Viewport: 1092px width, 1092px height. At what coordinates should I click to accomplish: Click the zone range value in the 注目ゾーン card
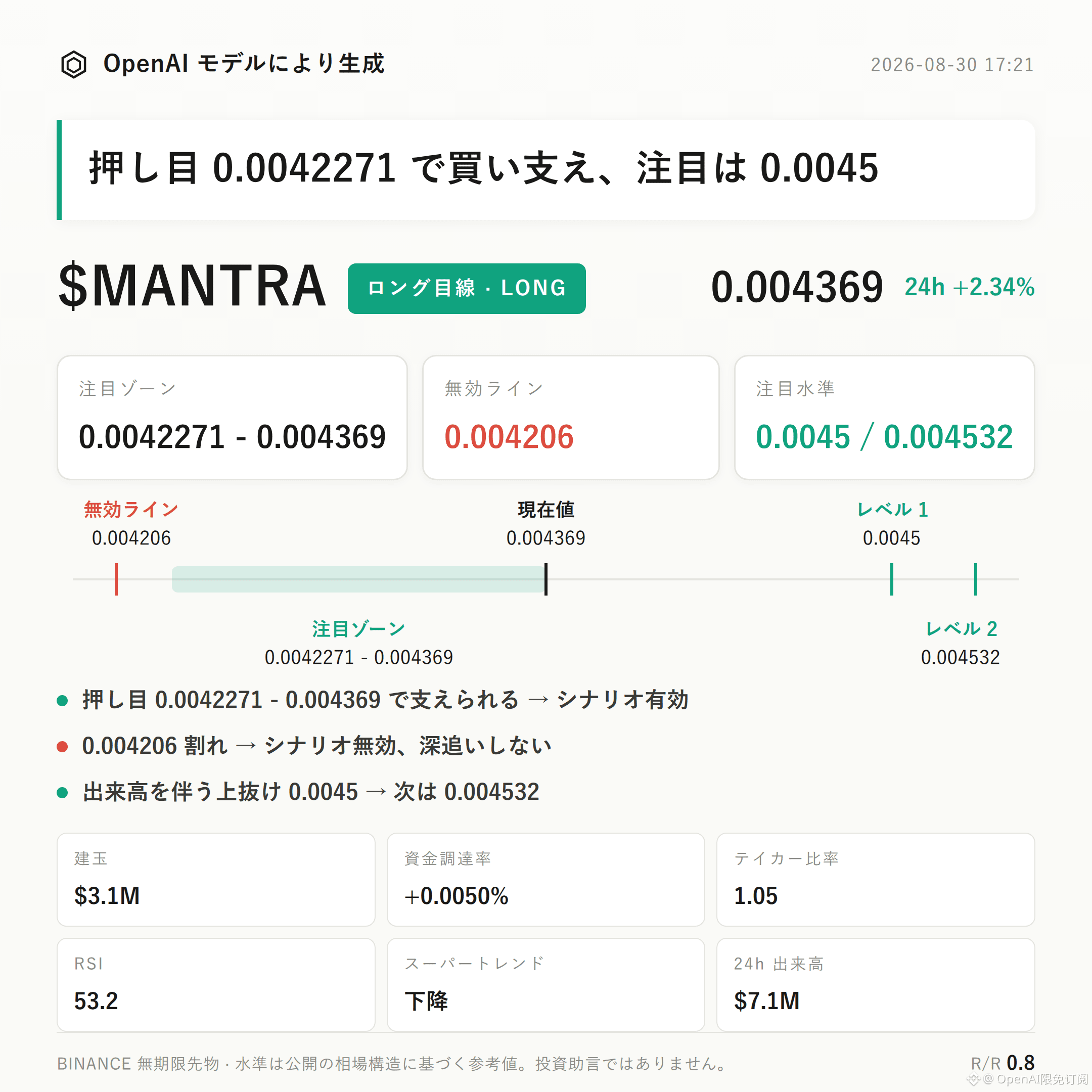pyautogui.click(x=233, y=437)
